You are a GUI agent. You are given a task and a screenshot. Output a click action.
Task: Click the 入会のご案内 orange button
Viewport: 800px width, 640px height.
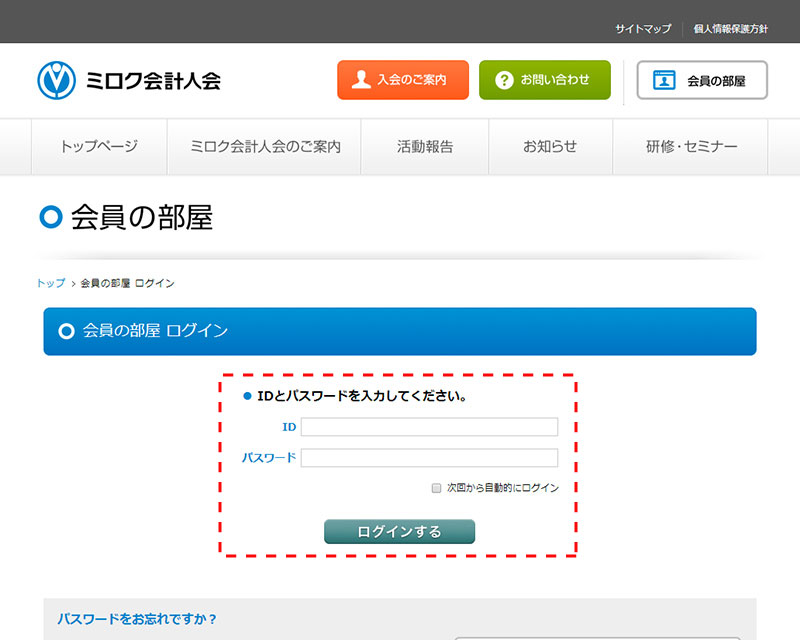403,80
